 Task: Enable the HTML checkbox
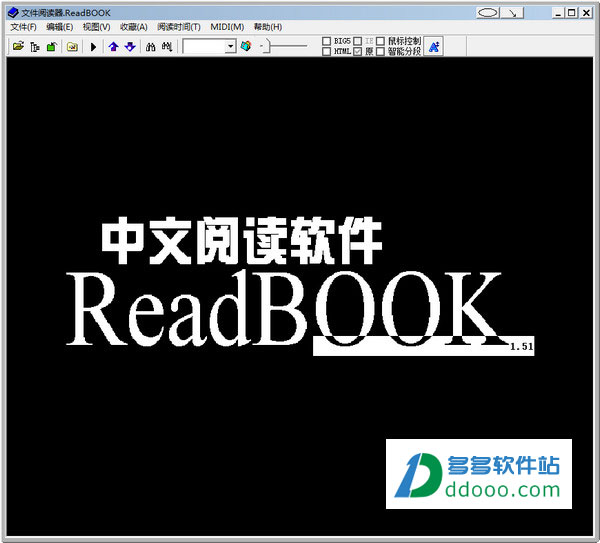point(326,51)
